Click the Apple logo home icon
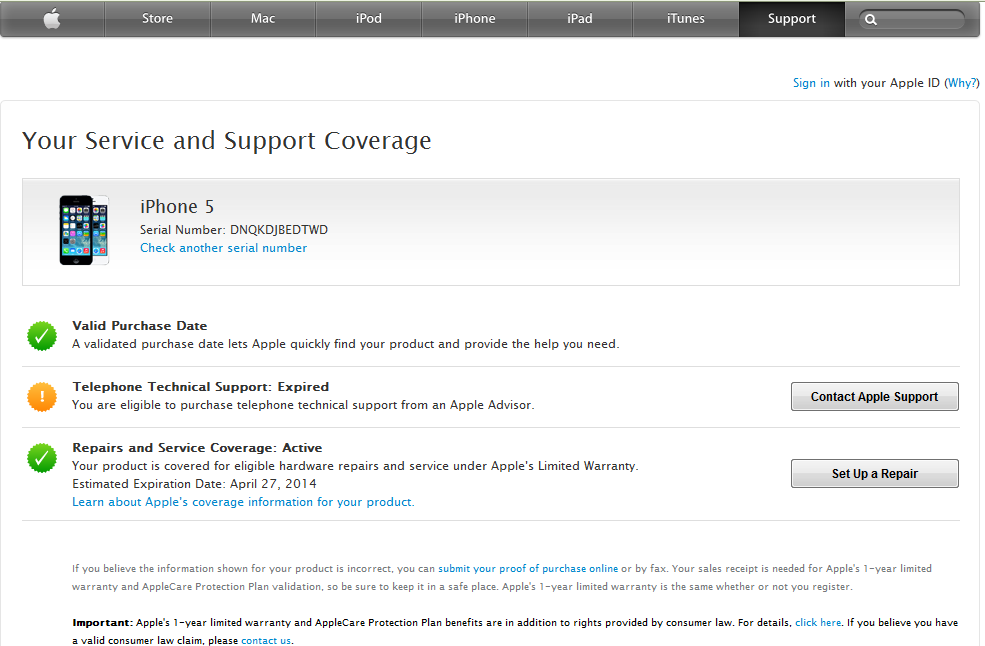 point(52,19)
